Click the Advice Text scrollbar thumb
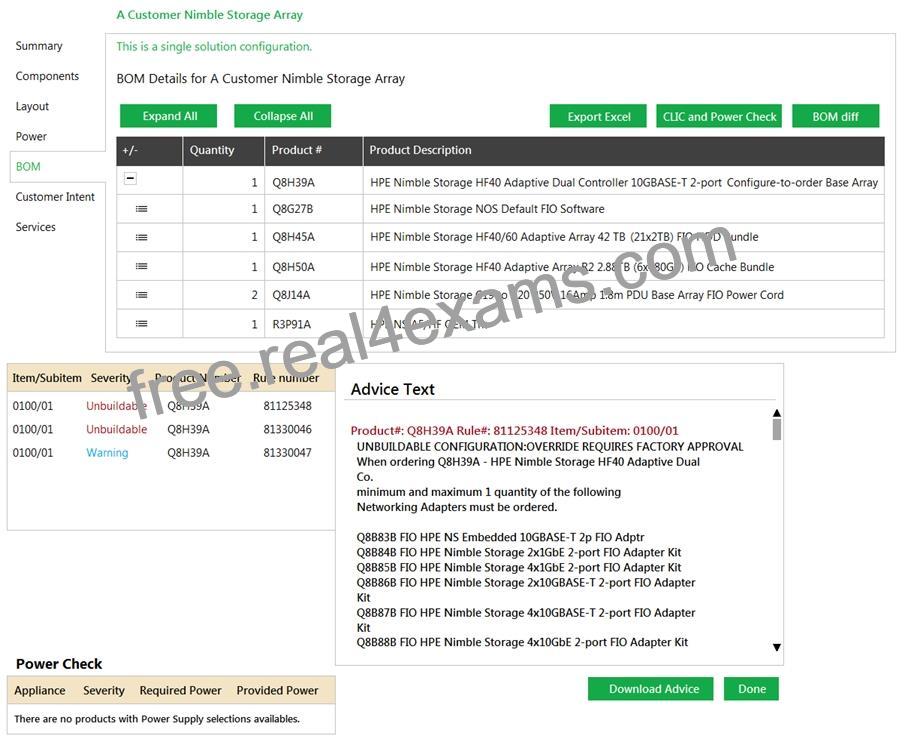This screenshot has height=742, width=905. [x=777, y=429]
